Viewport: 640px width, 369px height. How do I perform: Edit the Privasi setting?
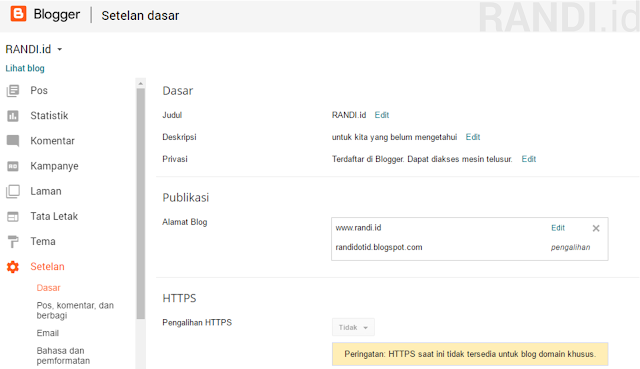pyautogui.click(x=529, y=159)
